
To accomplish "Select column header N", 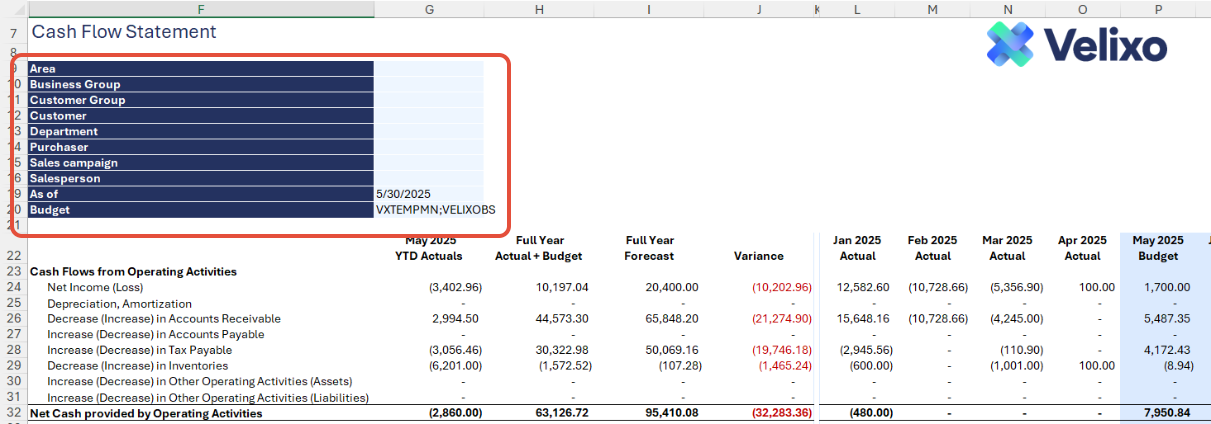I will [1007, 9].
